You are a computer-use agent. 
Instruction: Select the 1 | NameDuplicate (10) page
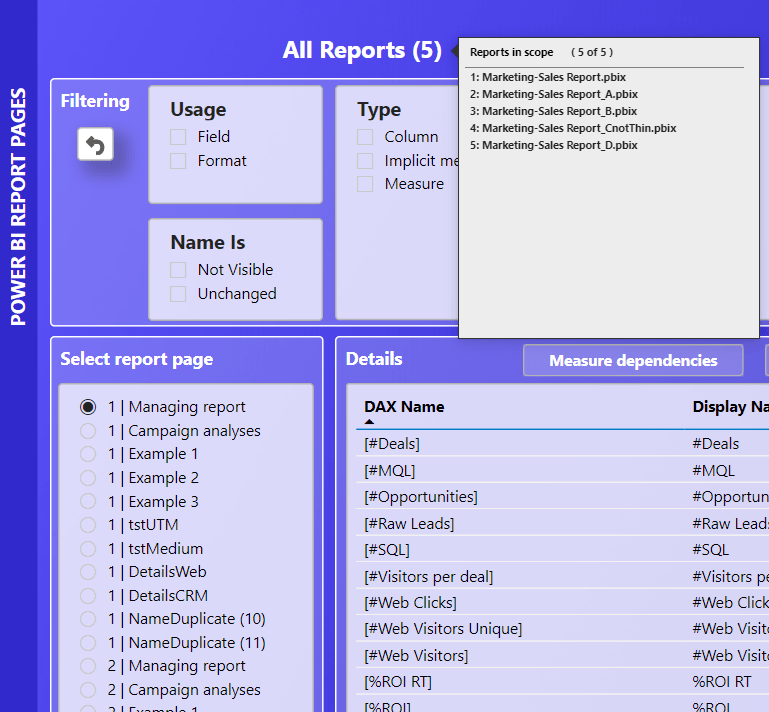coord(89,619)
